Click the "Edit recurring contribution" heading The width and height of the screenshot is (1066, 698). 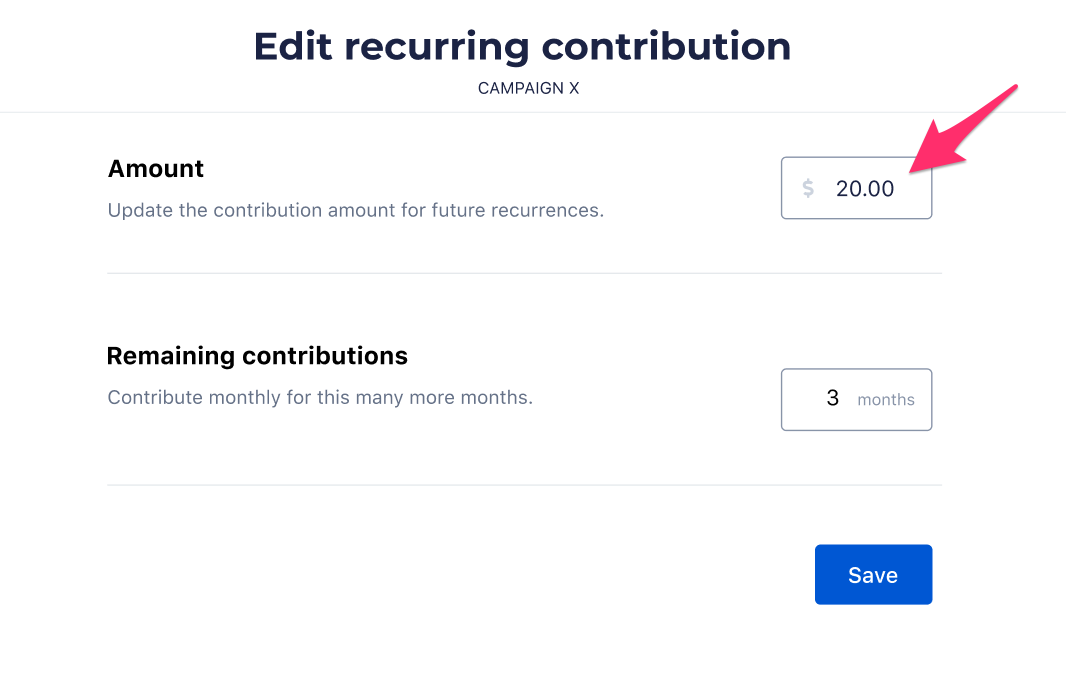click(x=522, y=47)
